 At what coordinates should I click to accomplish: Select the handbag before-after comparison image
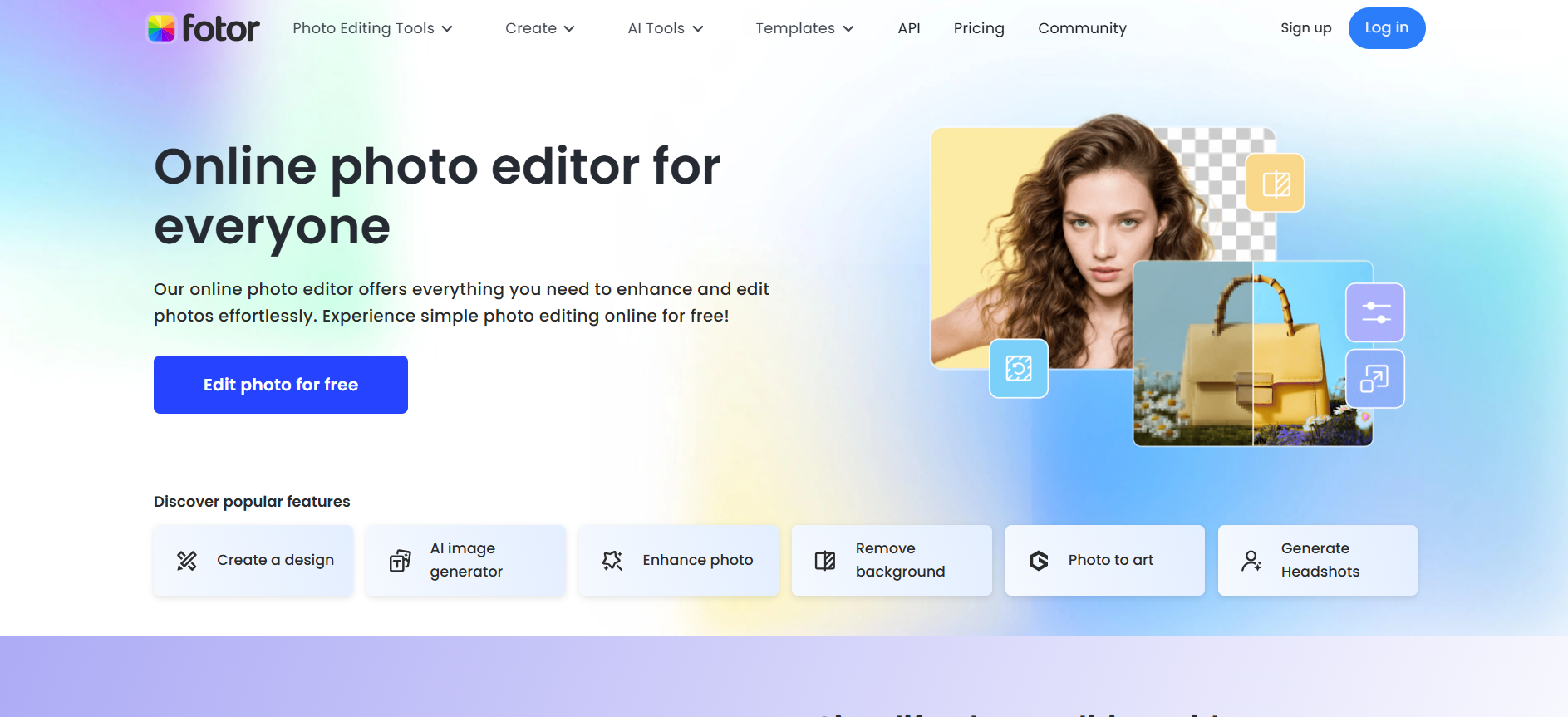(x=1238, y=366)
